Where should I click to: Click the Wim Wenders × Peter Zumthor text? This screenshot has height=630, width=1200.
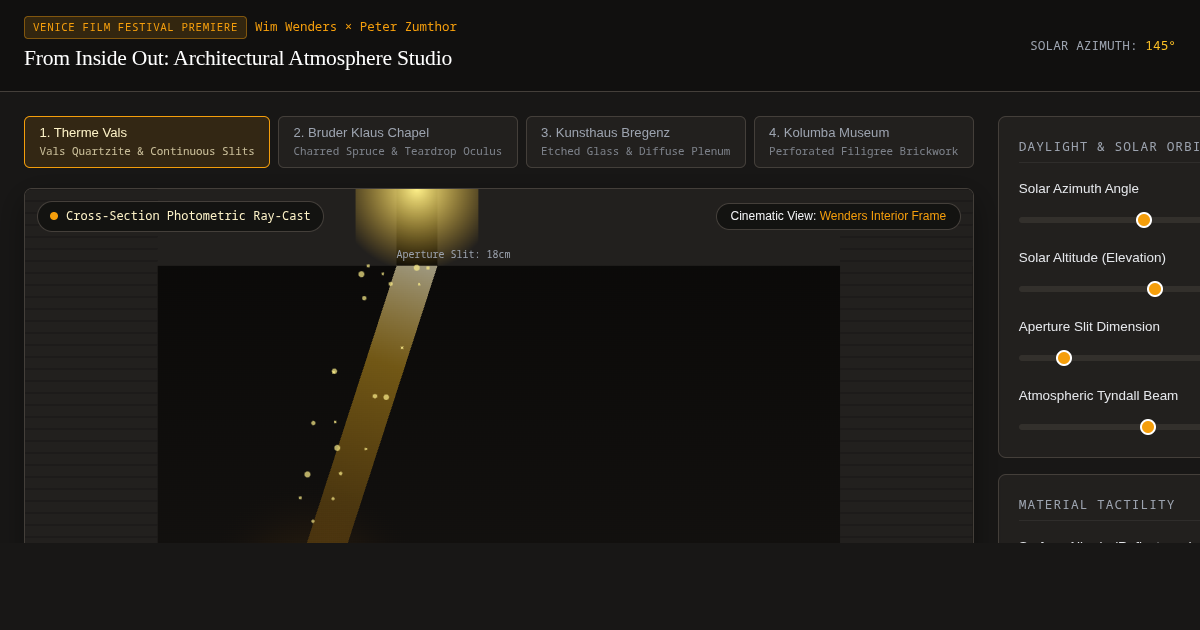point(356,27)
